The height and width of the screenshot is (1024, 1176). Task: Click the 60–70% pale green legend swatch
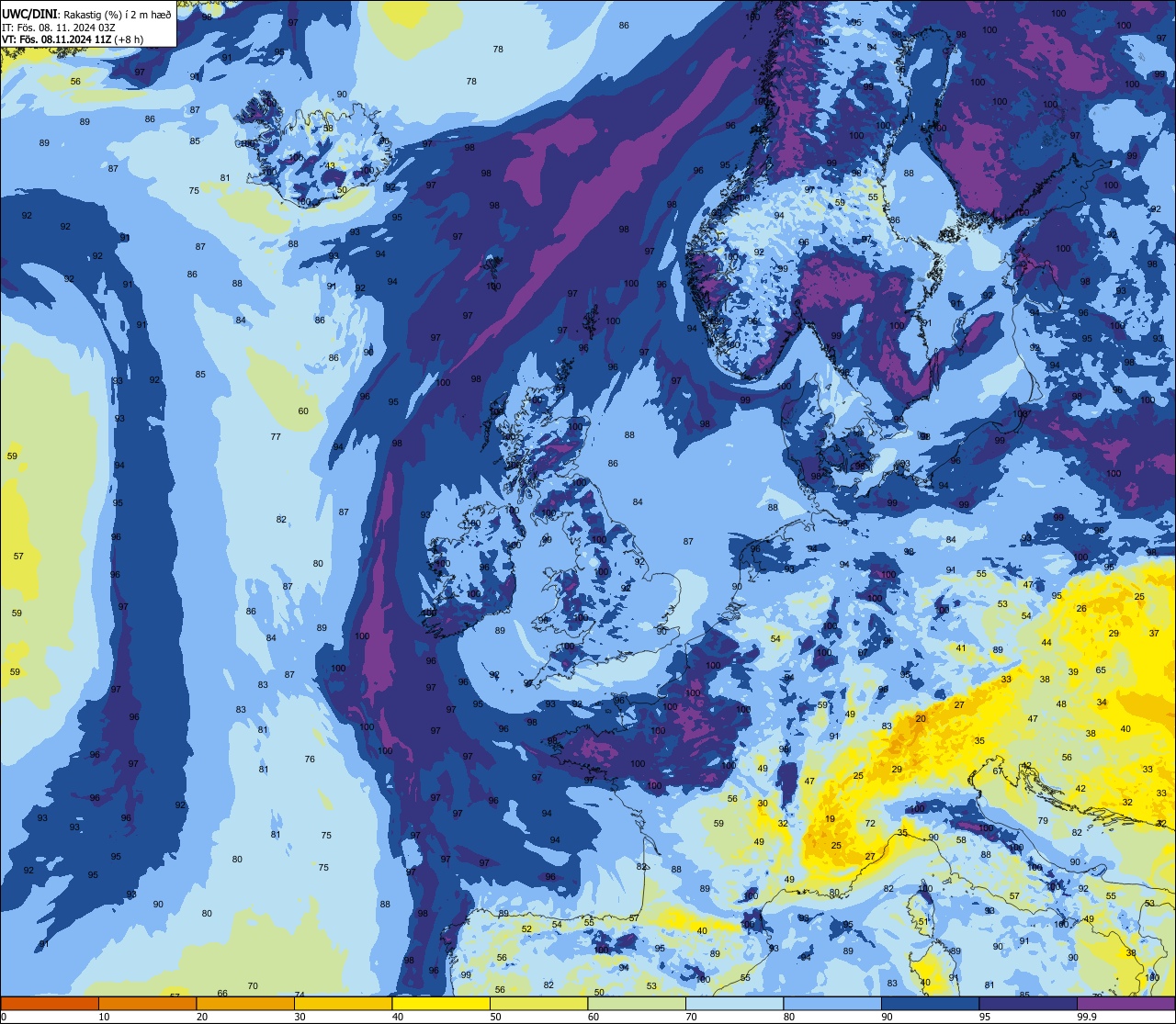tap(637, 1003)
